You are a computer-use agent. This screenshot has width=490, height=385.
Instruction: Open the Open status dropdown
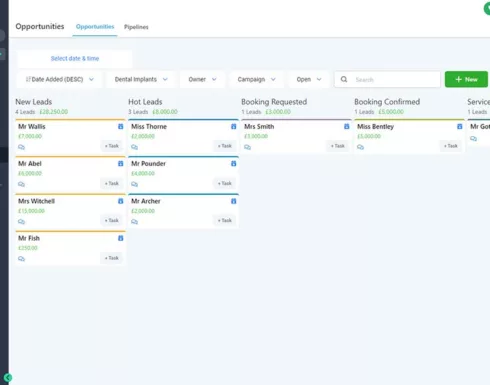tap(309, 79)
